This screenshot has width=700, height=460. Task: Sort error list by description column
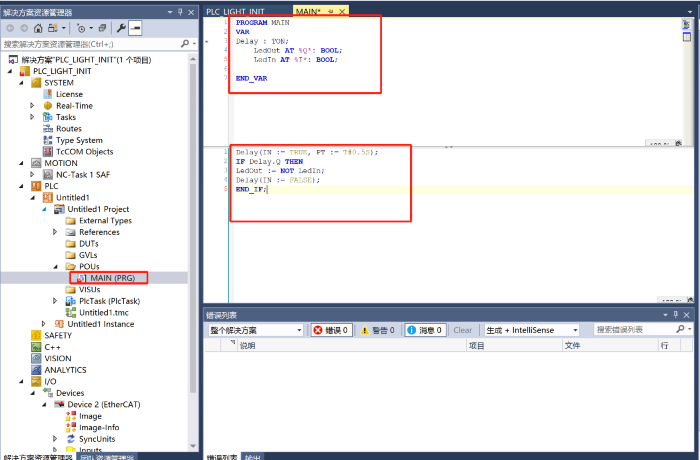(352, 345)
